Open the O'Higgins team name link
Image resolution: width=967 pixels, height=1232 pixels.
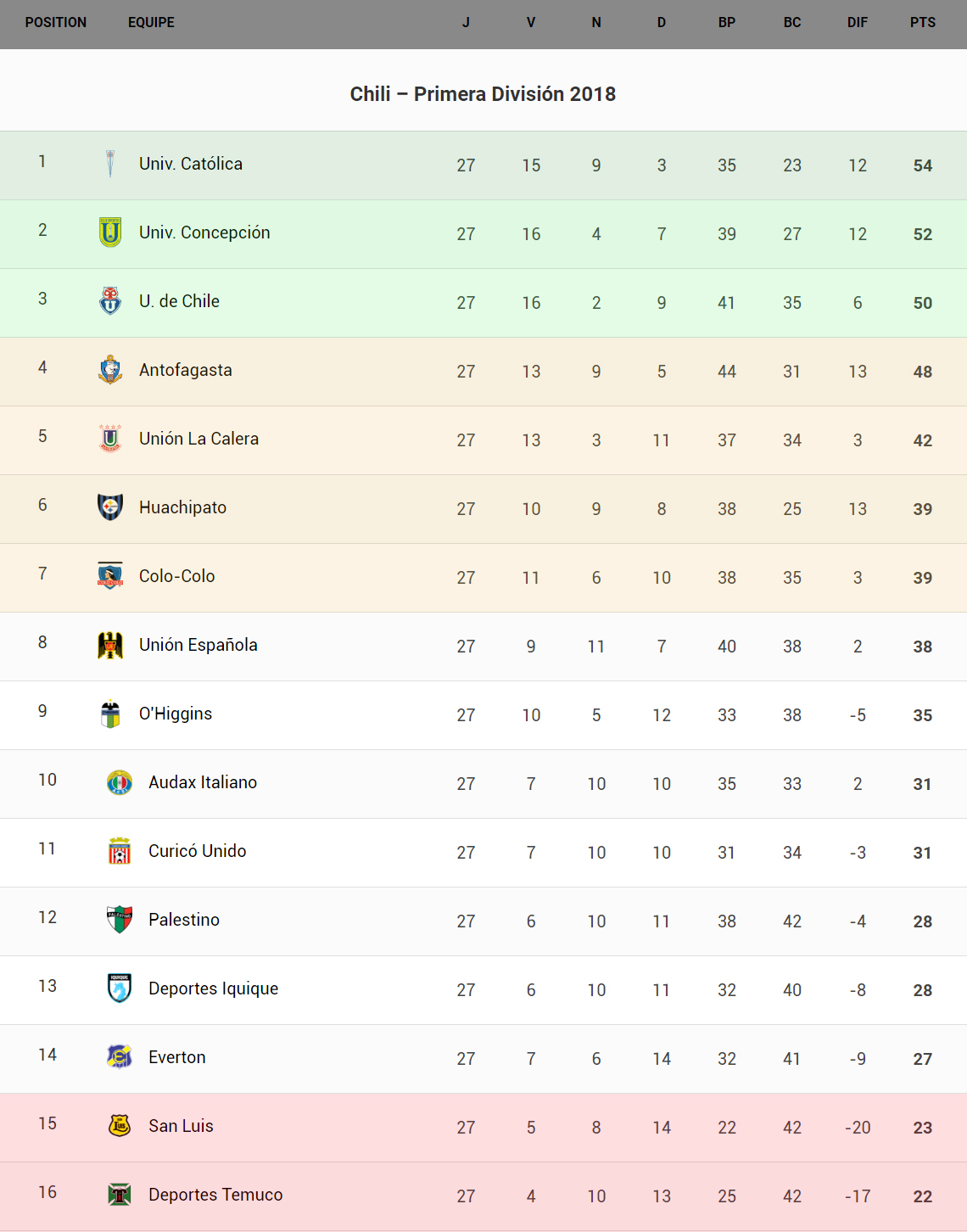pyautogui.click(x=176, y=714)
